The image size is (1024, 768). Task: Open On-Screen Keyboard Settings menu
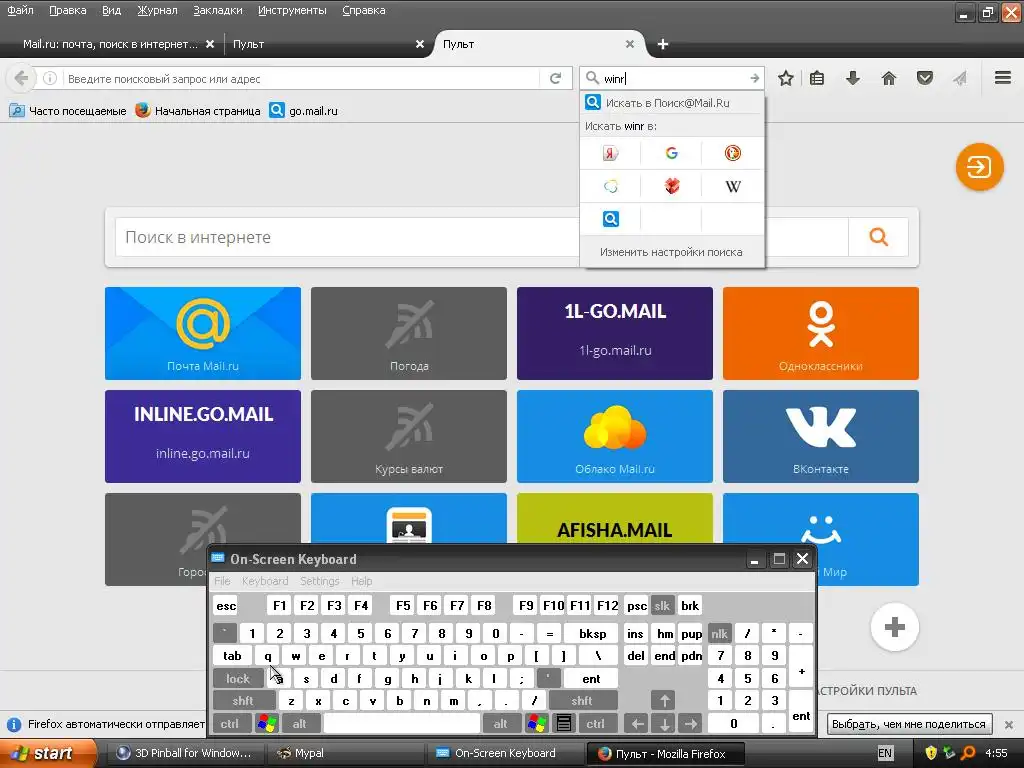(319, 581)
